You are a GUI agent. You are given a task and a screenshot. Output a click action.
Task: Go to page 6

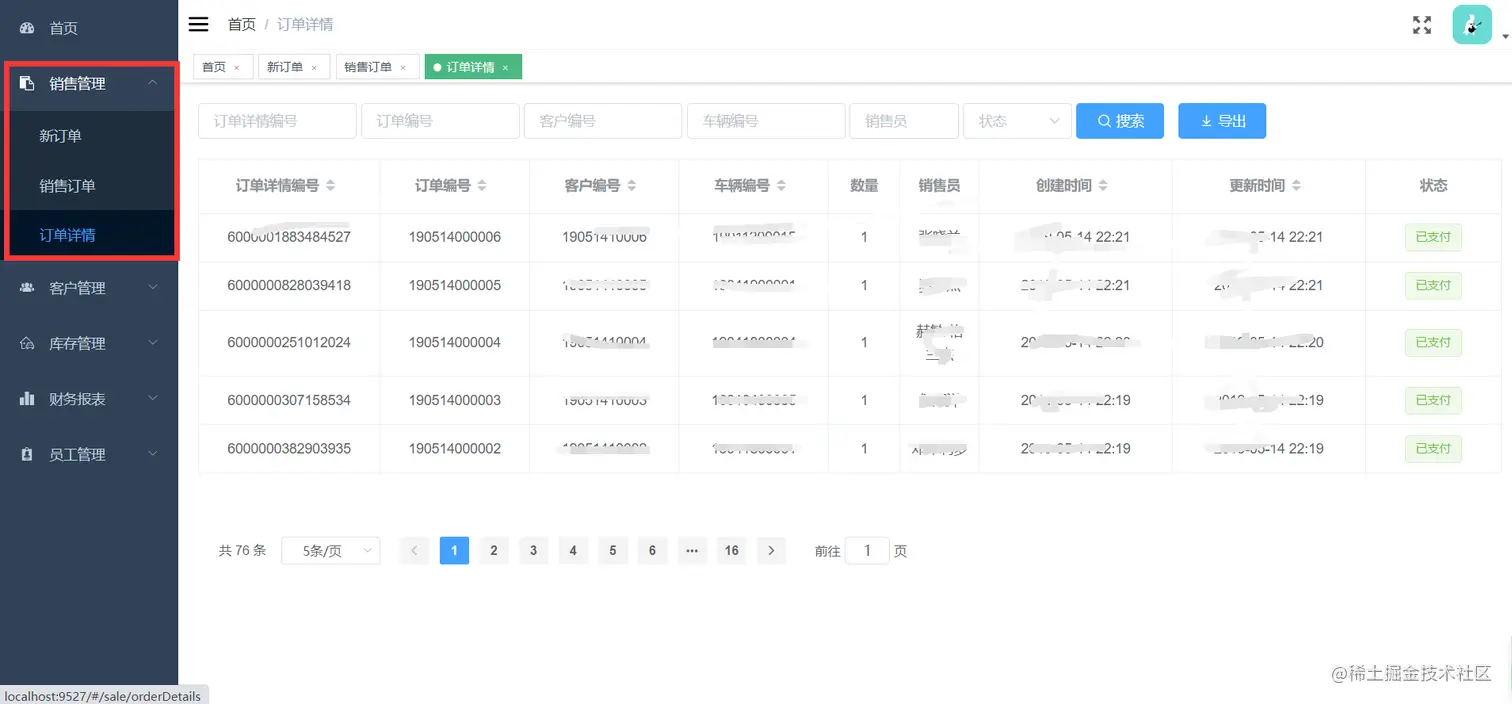[652, 551]
